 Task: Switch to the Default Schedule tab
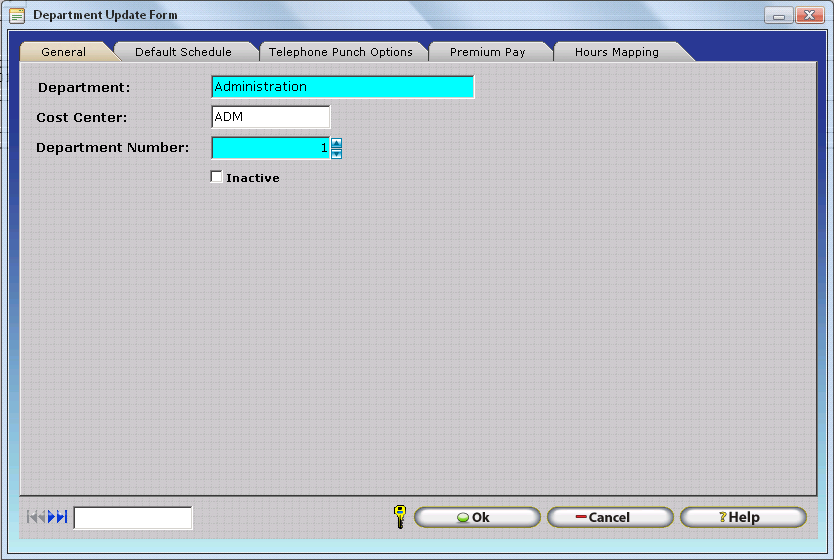(x=183, y=52)
